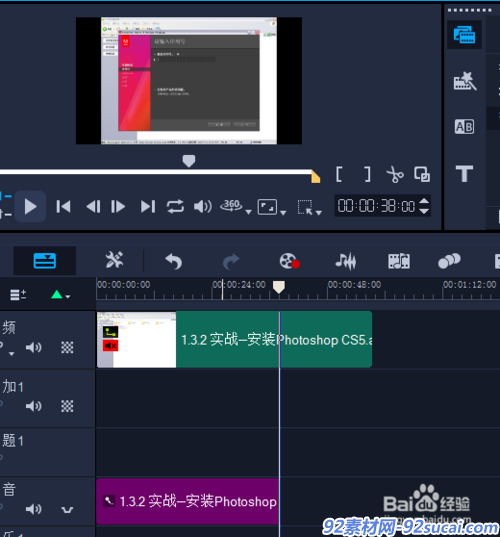Click the orange trim marker end handle

pos(315,177)
